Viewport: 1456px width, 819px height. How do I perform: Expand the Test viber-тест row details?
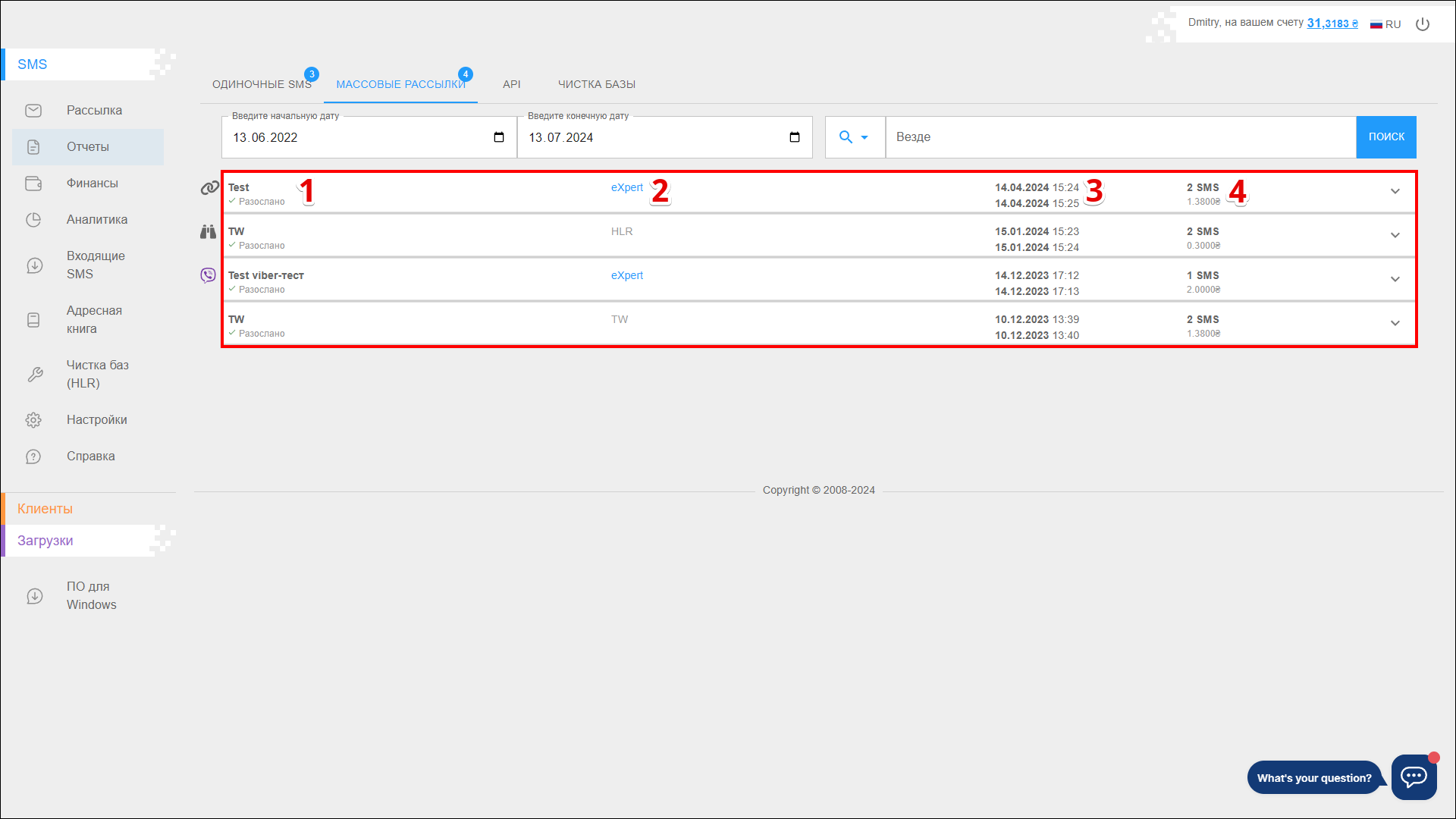[1395, 280]
